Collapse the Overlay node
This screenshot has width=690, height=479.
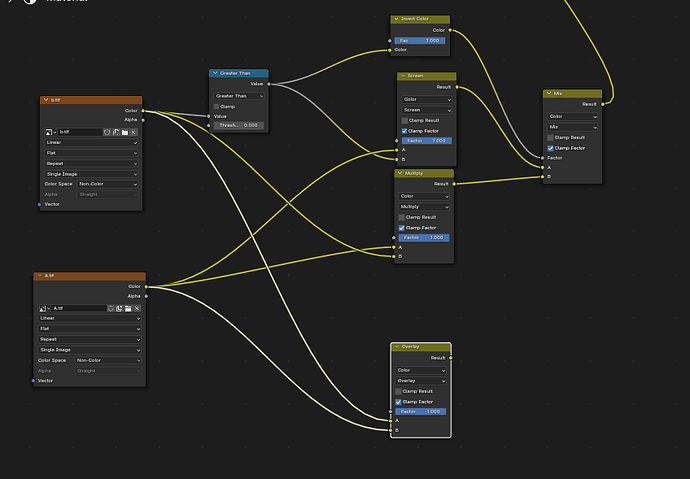tap(396, 347)
